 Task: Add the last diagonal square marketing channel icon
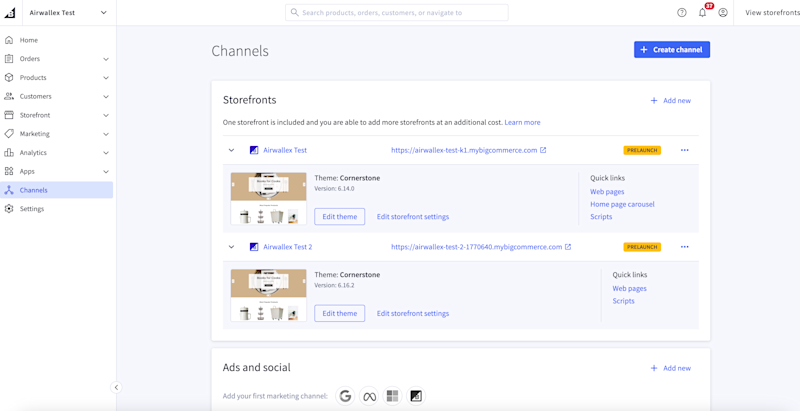click(x=416, y=396)
